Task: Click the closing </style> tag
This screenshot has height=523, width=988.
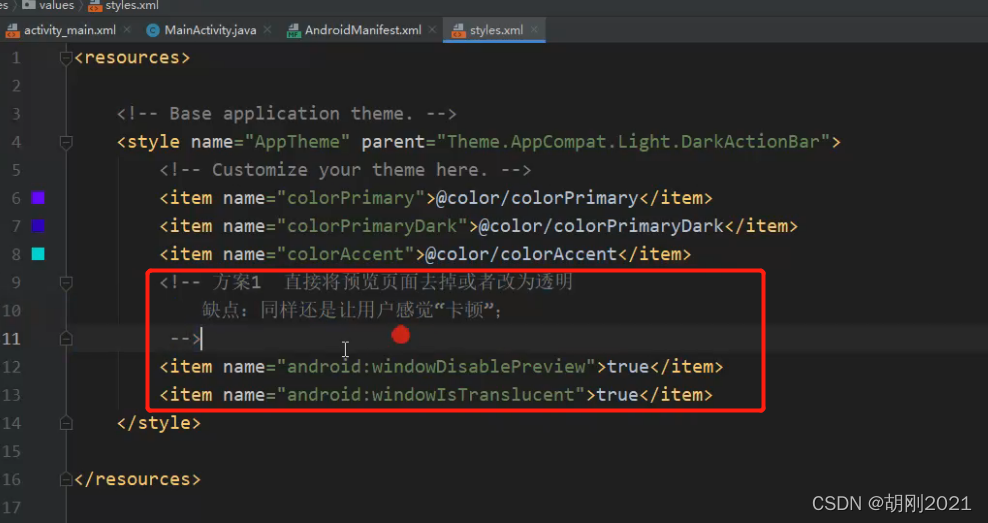Action: click(x=159, y=423)
